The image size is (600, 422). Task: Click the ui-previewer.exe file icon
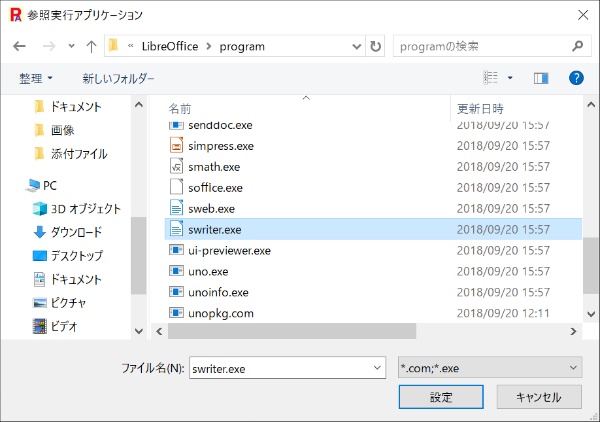click(176, 250)
